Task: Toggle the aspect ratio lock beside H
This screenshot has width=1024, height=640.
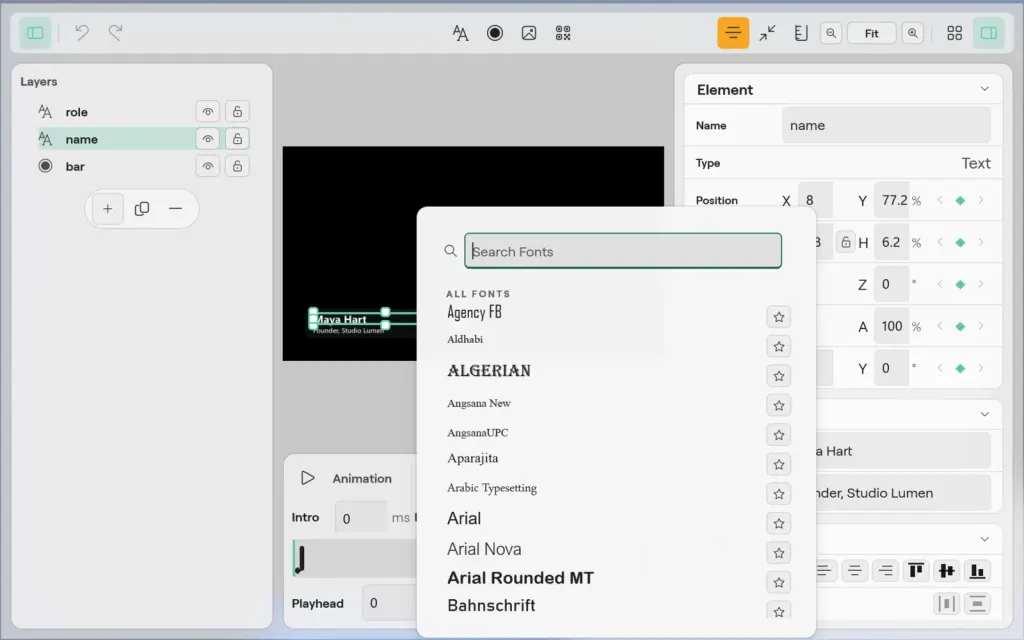Action: click(846, 242)
